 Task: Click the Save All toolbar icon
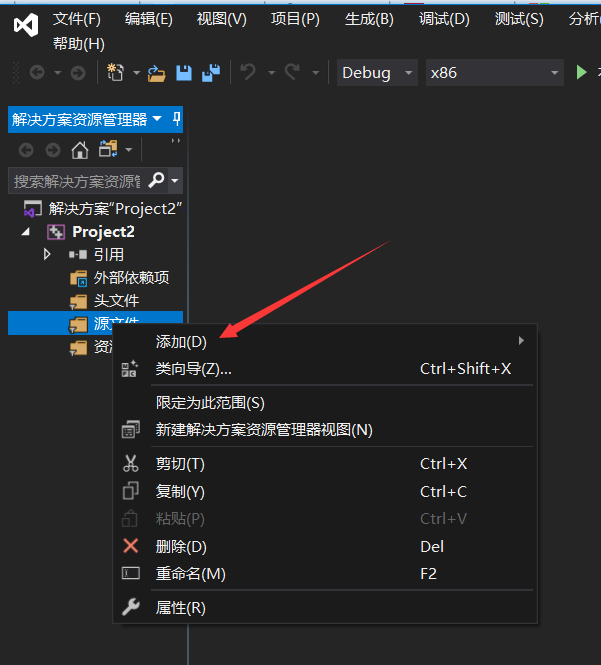(211, 73)
